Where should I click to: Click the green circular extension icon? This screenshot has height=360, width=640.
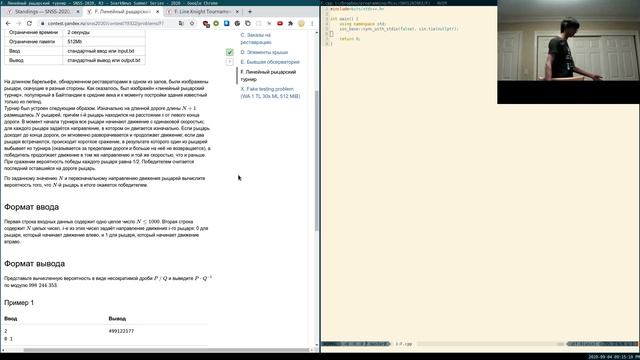[216, 24]
